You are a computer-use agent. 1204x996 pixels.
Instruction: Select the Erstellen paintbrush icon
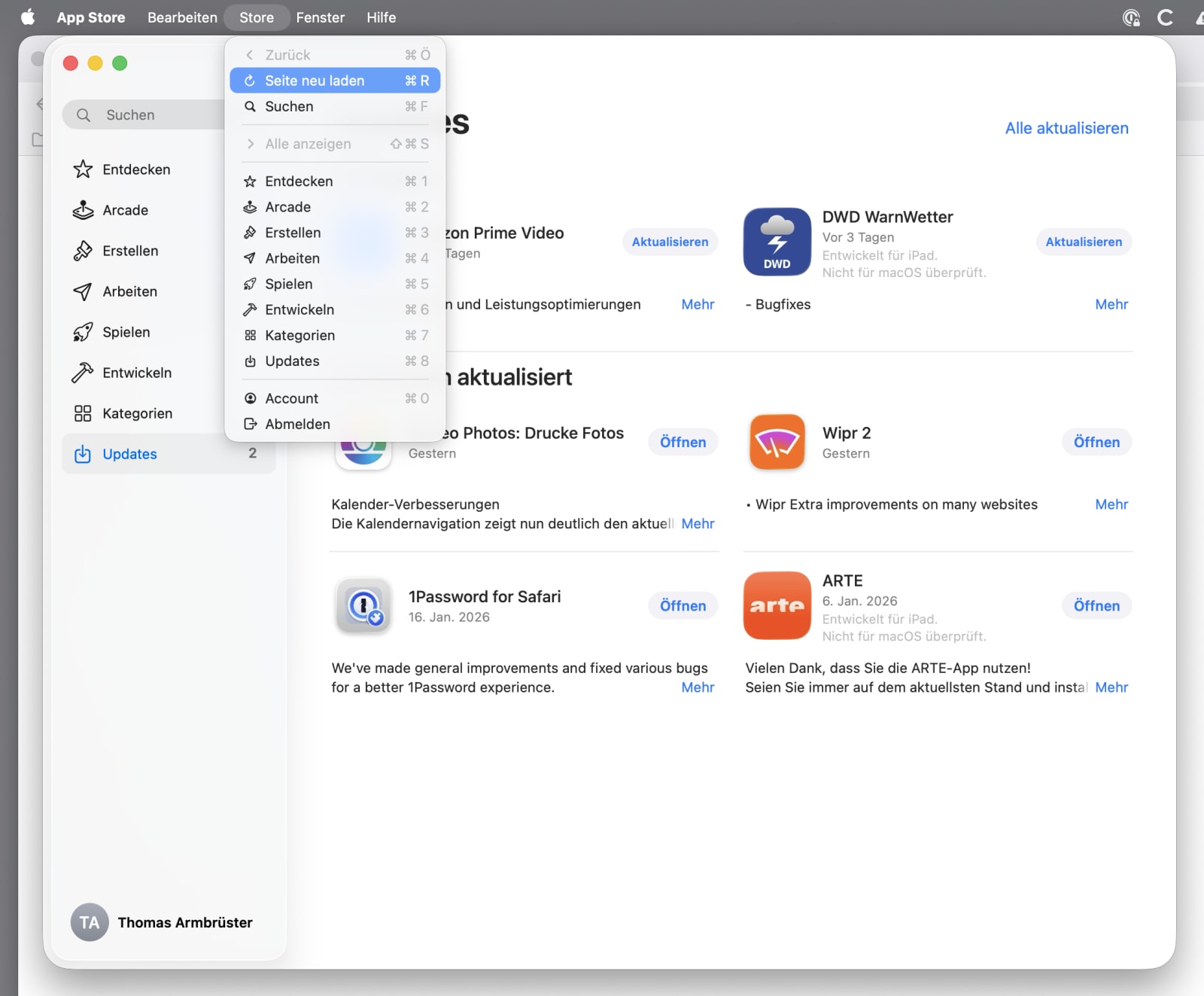(83, 251)
